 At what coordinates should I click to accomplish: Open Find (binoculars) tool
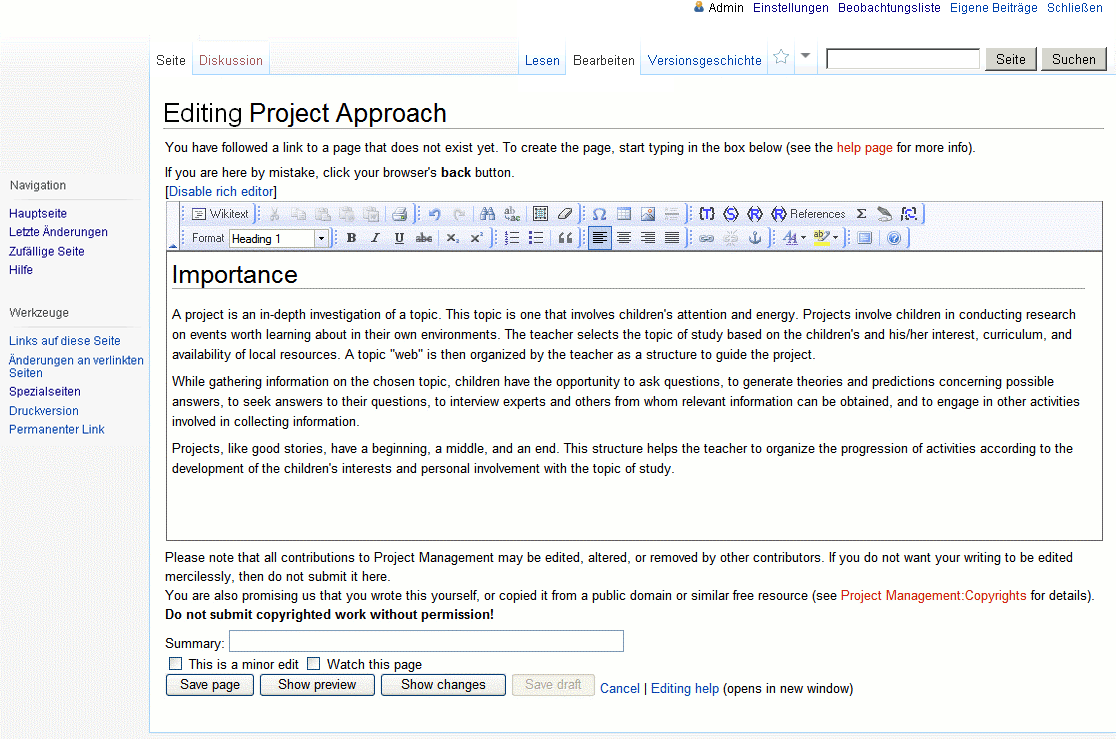click(x=487, y=214)
